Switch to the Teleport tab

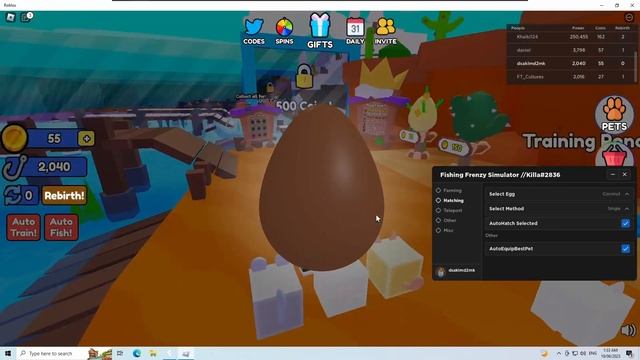pyautogui.click(x=449, y=211)
